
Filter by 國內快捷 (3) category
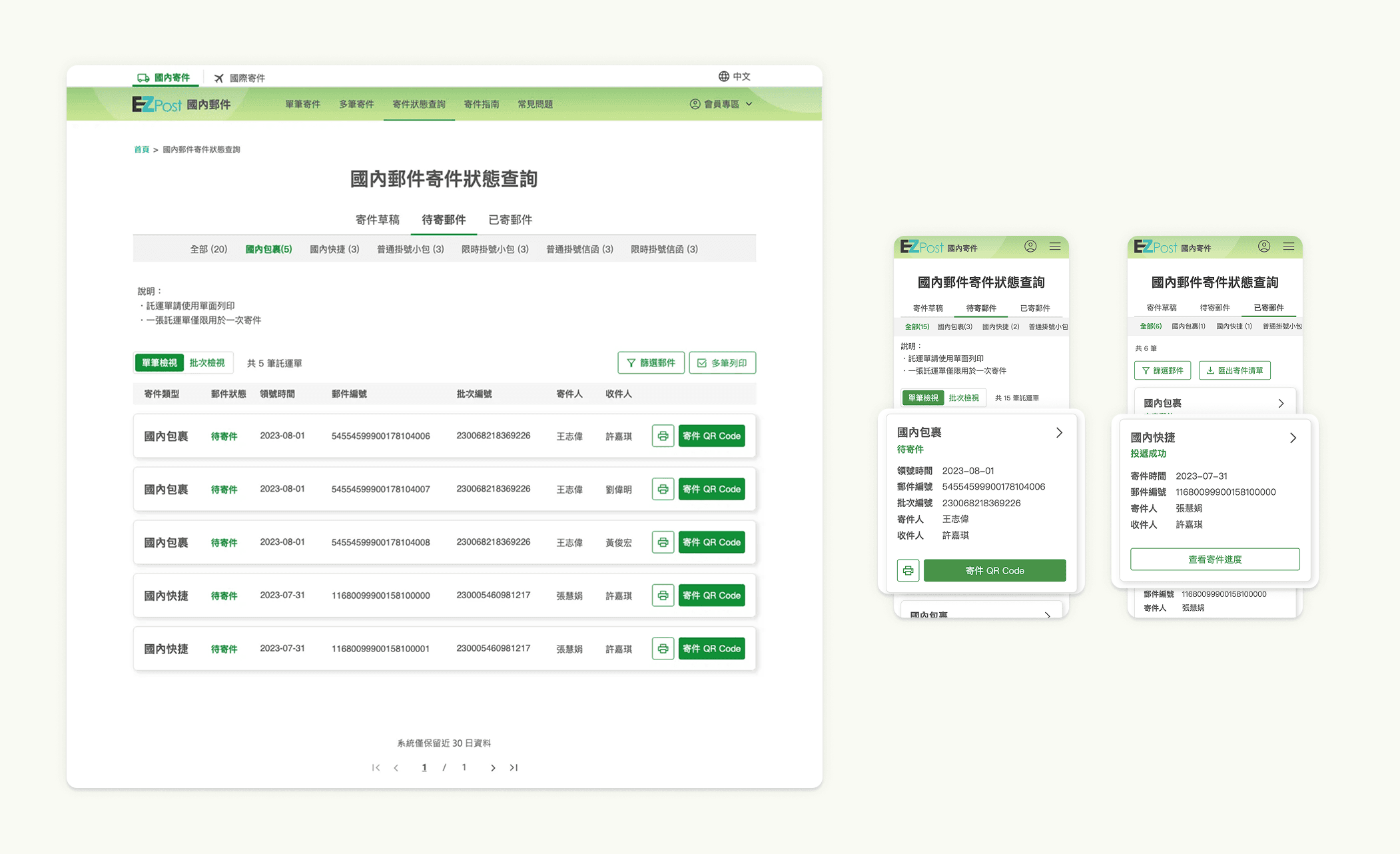pos(334,249)
